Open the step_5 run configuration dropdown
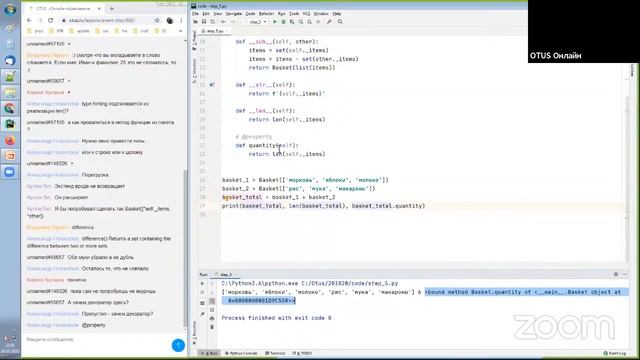 (257, 22)
